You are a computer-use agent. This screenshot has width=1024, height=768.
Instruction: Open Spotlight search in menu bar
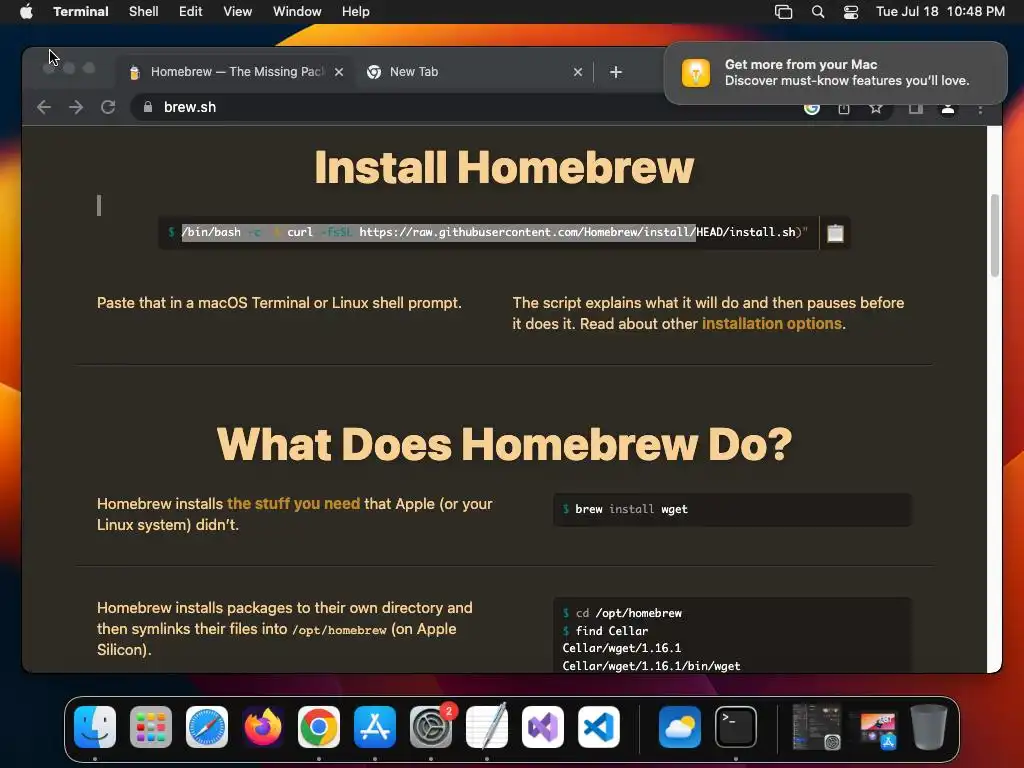coord(818,12)
